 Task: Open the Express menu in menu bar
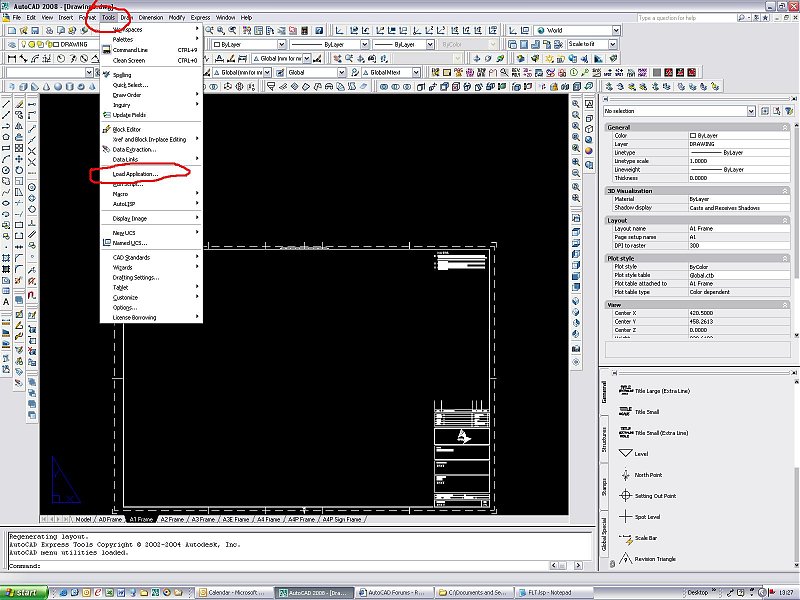click(x=200, y=17)
